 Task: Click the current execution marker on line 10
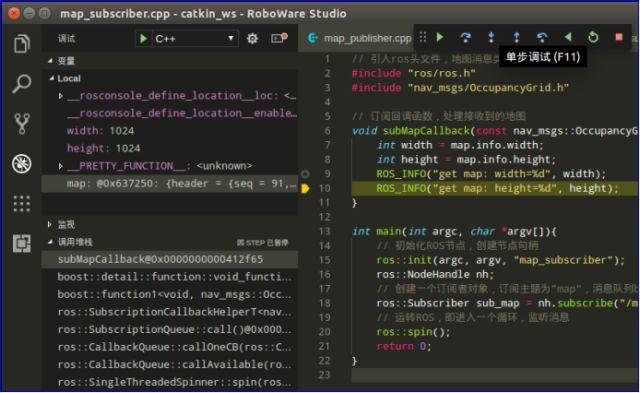(x=305, y=189)
